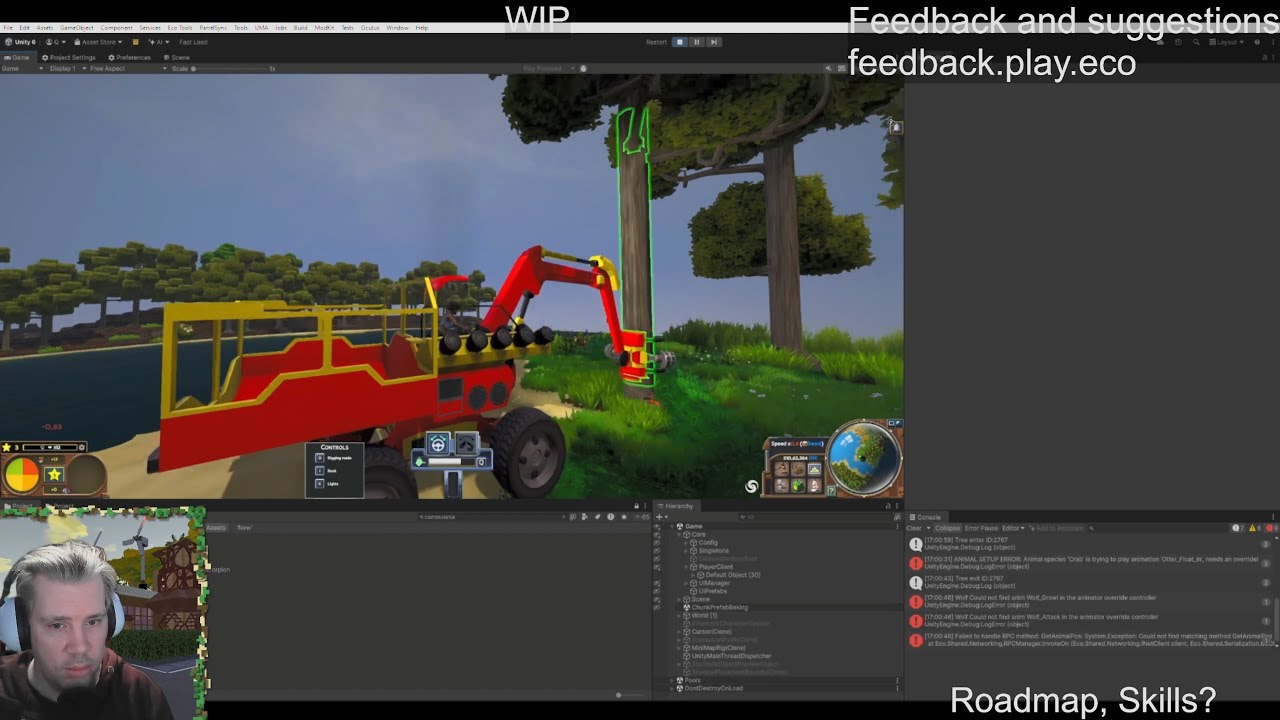Click the excavator arm mode icon

click(x=466, y=443)
